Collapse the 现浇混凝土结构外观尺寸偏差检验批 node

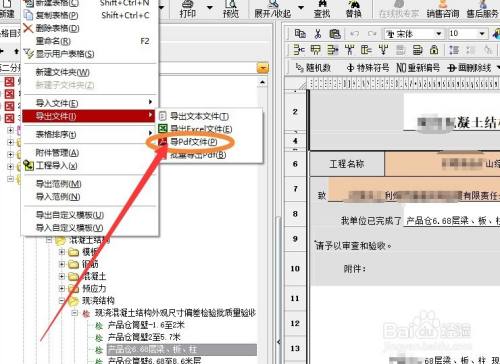click(x=75, y=313)
